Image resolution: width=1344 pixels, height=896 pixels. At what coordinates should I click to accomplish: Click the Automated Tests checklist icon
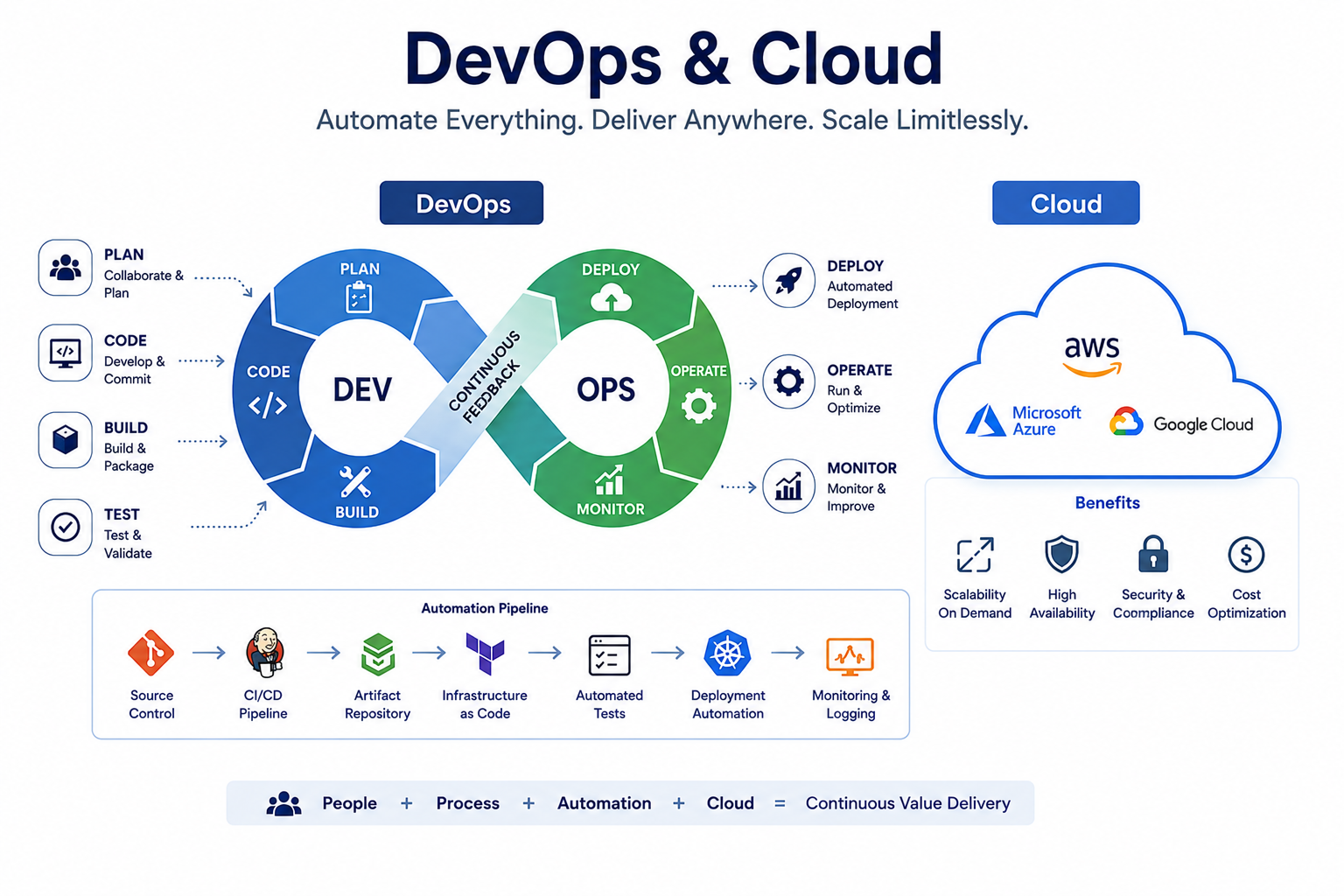click(609, 654)
